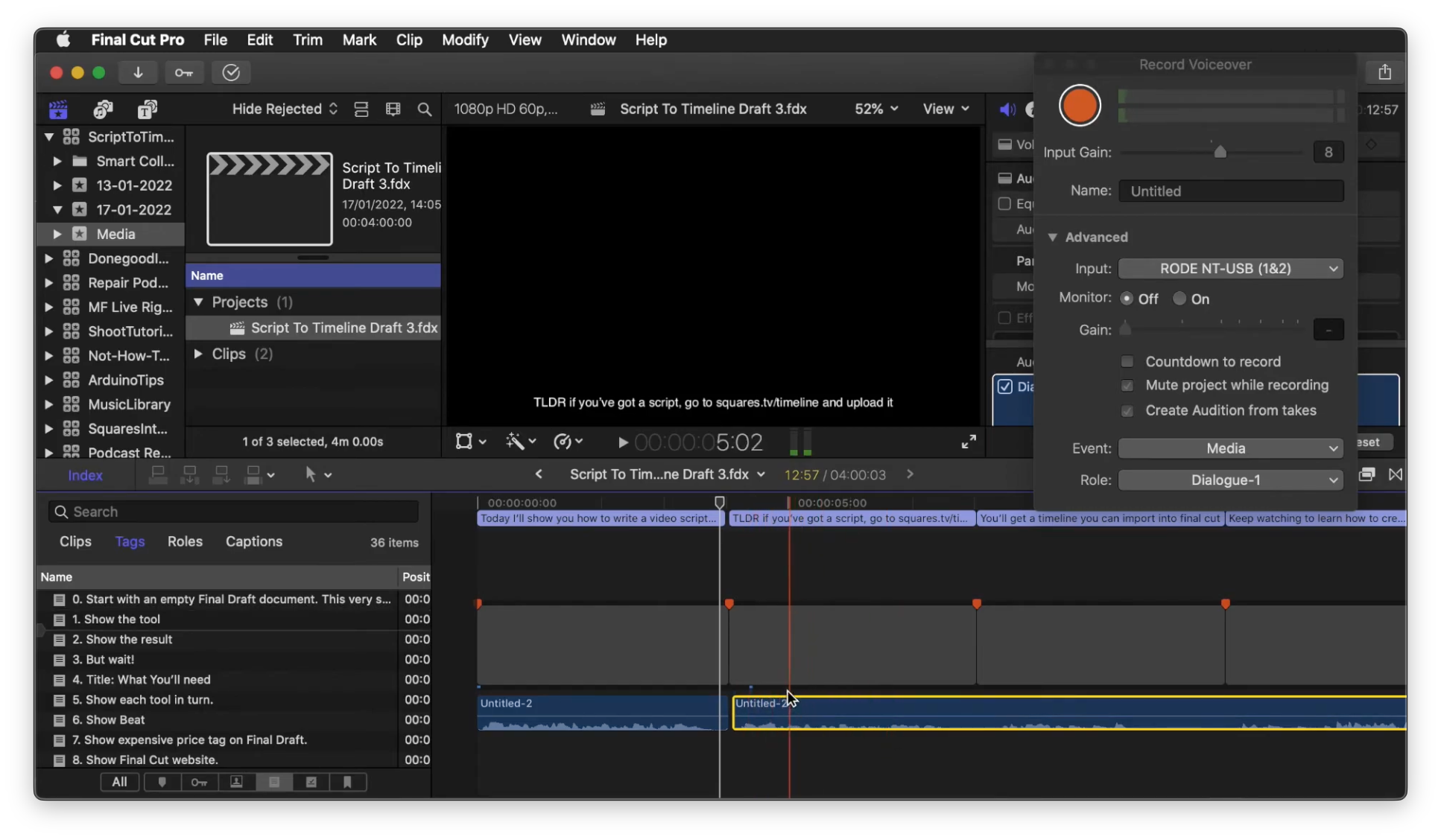
Task: Toggle the Equalization checkbox in inspector
Action: coord(1004,204)
